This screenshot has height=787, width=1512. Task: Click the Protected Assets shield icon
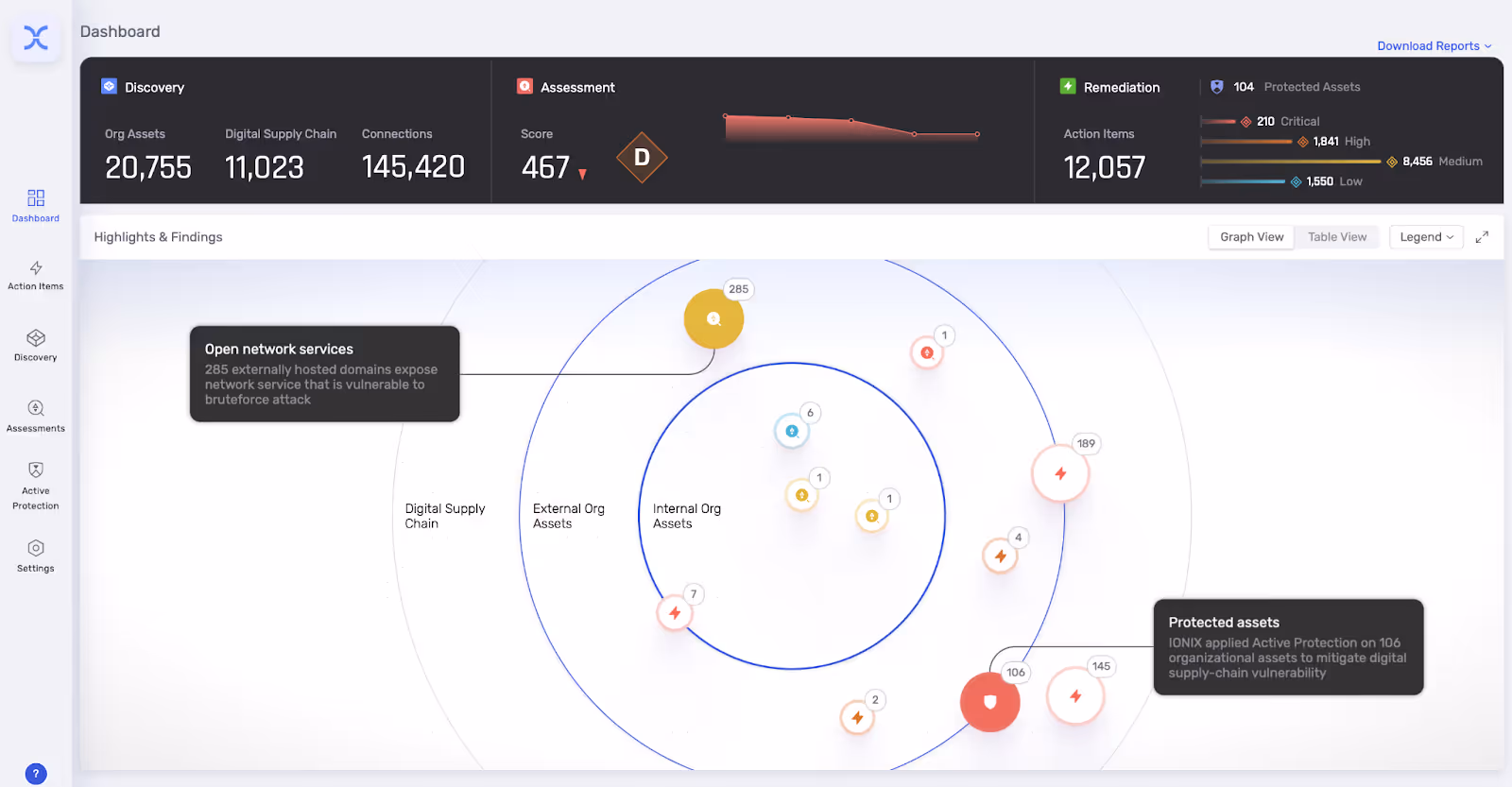click(1217, 87)
